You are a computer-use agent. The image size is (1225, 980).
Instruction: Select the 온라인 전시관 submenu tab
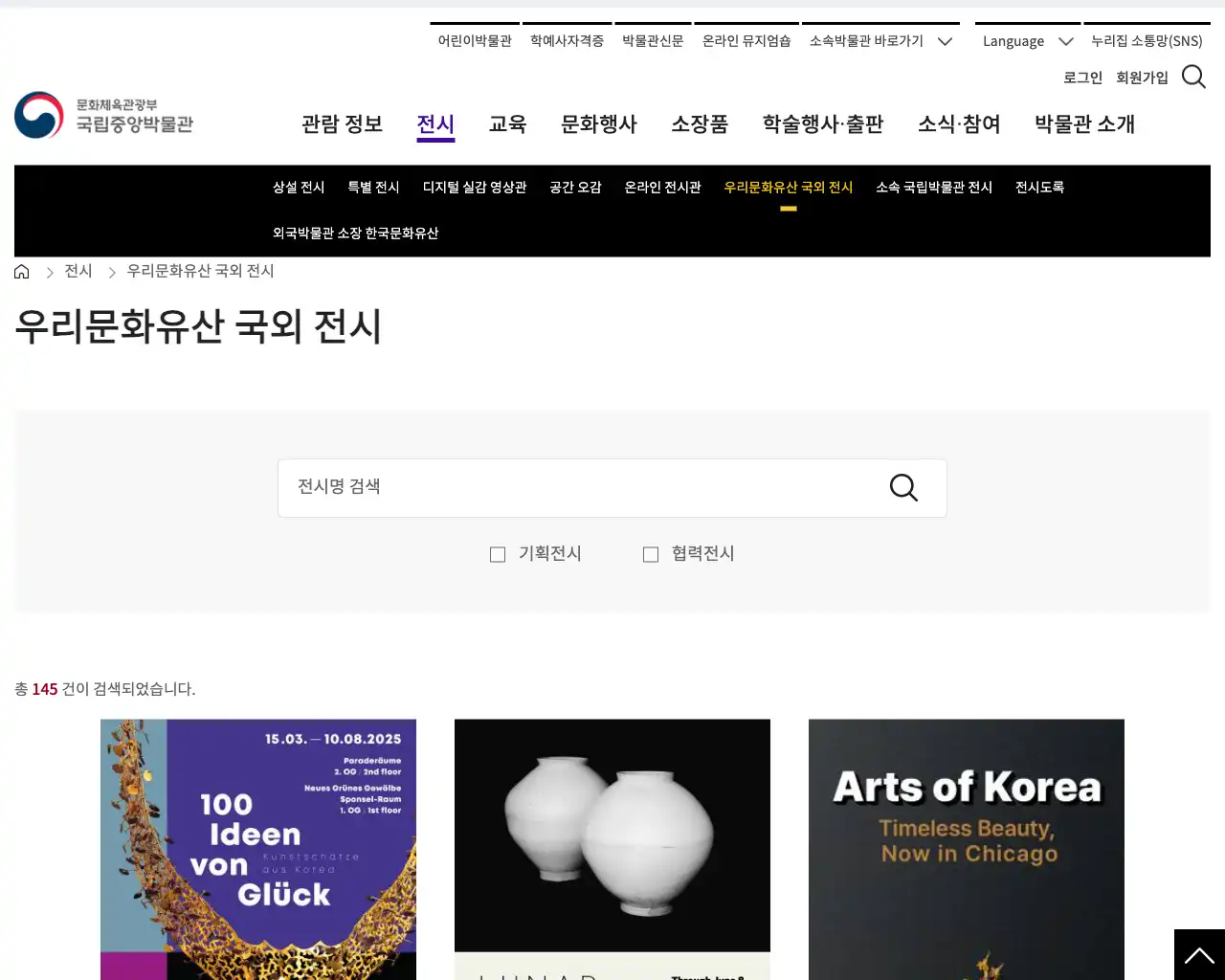(x=662, y=188)
